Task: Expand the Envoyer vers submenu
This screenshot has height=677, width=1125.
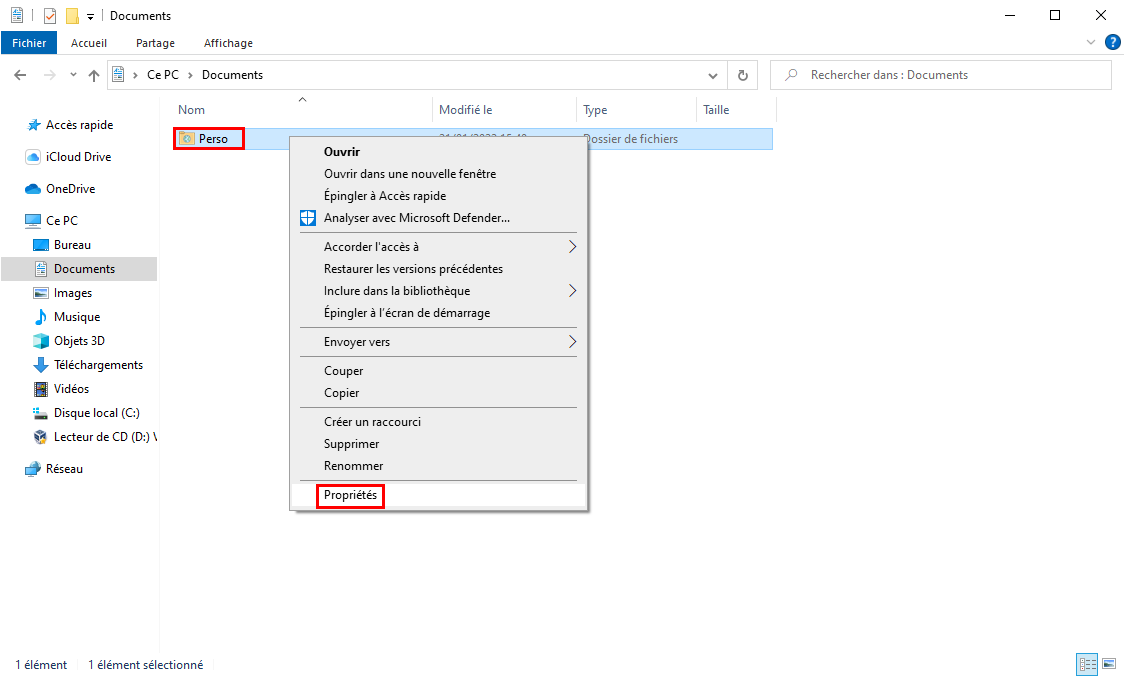Action: click(x=438, y=342)
